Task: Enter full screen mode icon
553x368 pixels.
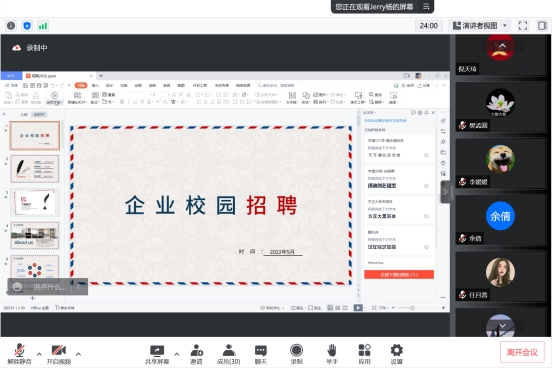Action: pyautogui.click(x=523, y=25)
